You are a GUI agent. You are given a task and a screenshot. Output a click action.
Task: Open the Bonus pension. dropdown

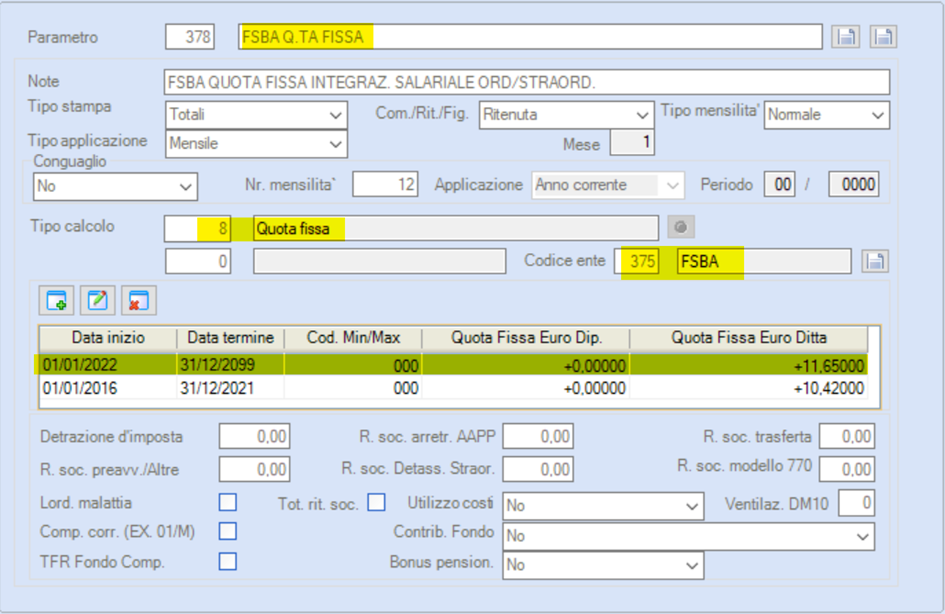(x=603, y=565)
